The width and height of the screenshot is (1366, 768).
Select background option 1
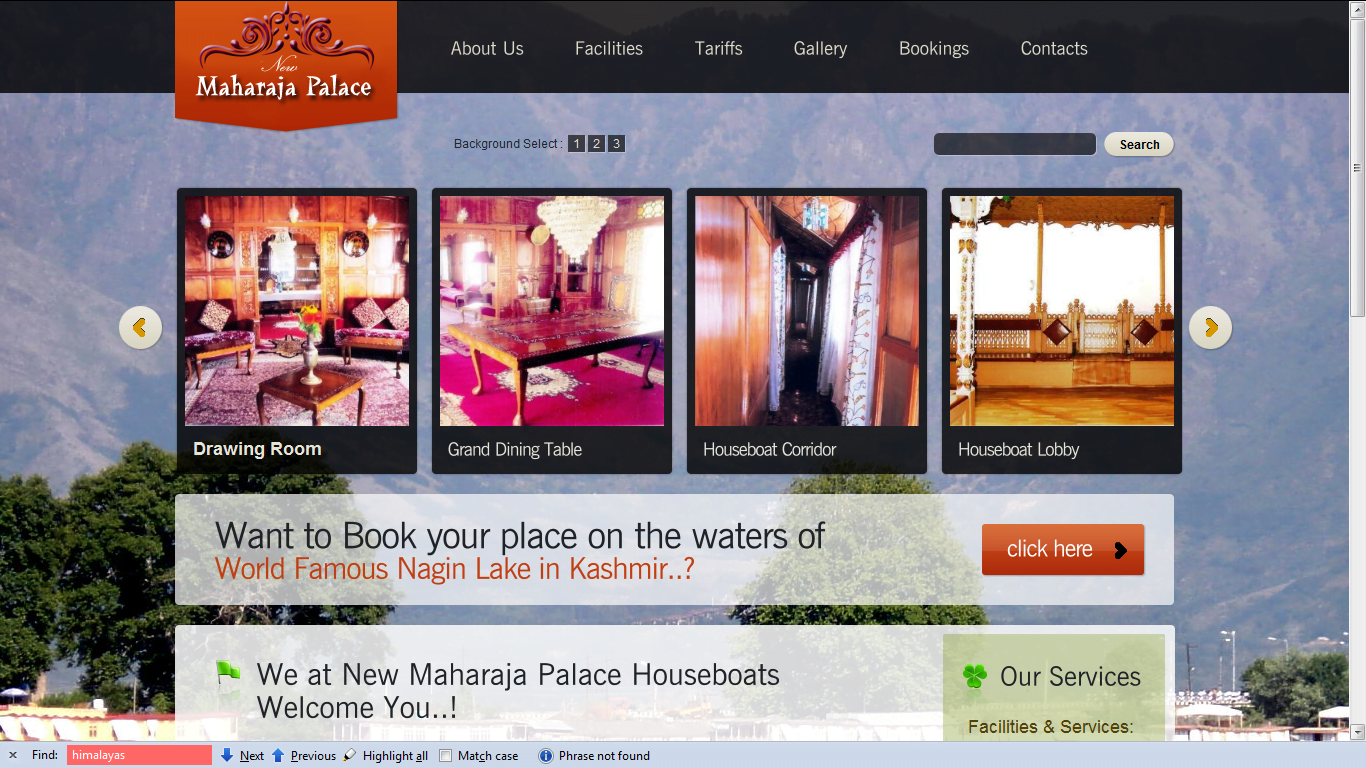577,144
